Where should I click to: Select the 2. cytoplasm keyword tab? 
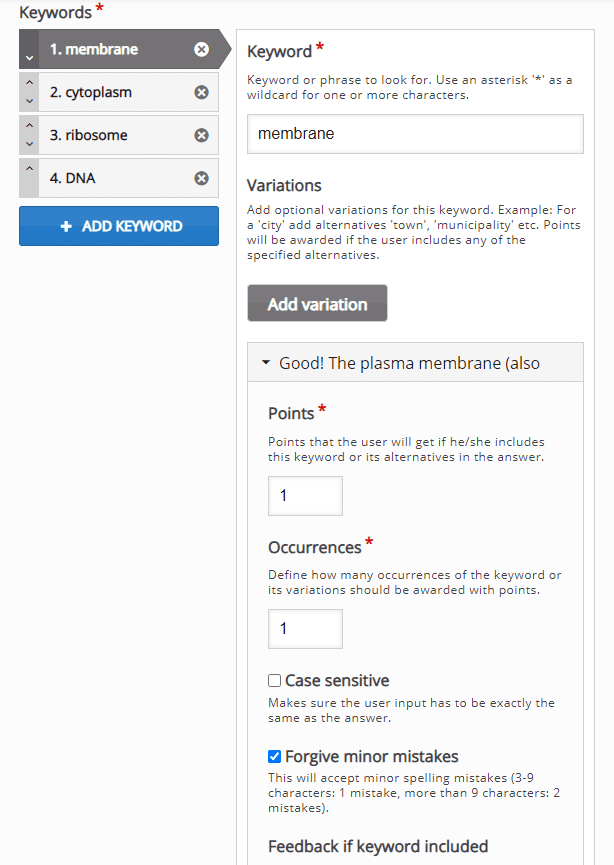click(119, 92)
